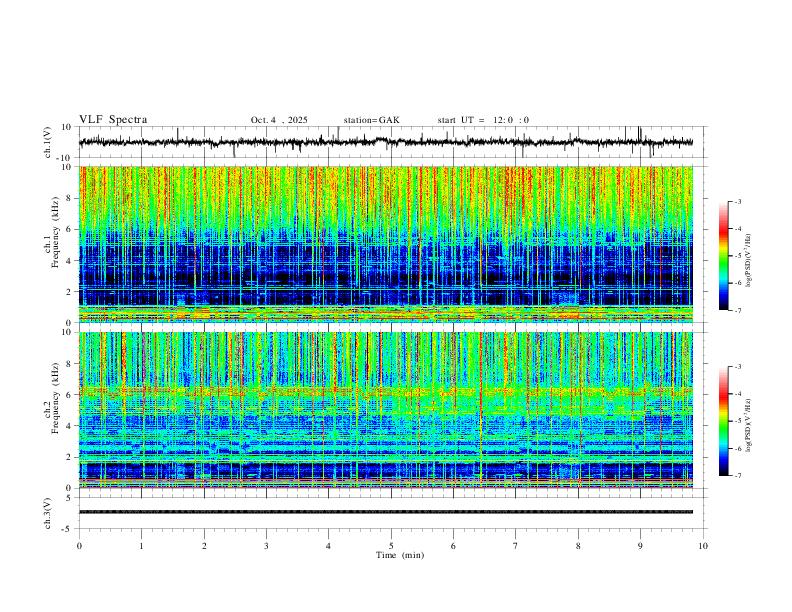Click the '-3' label on upper colorbar
This screenshot has width=792, height=612.
[x=738, y=201]
